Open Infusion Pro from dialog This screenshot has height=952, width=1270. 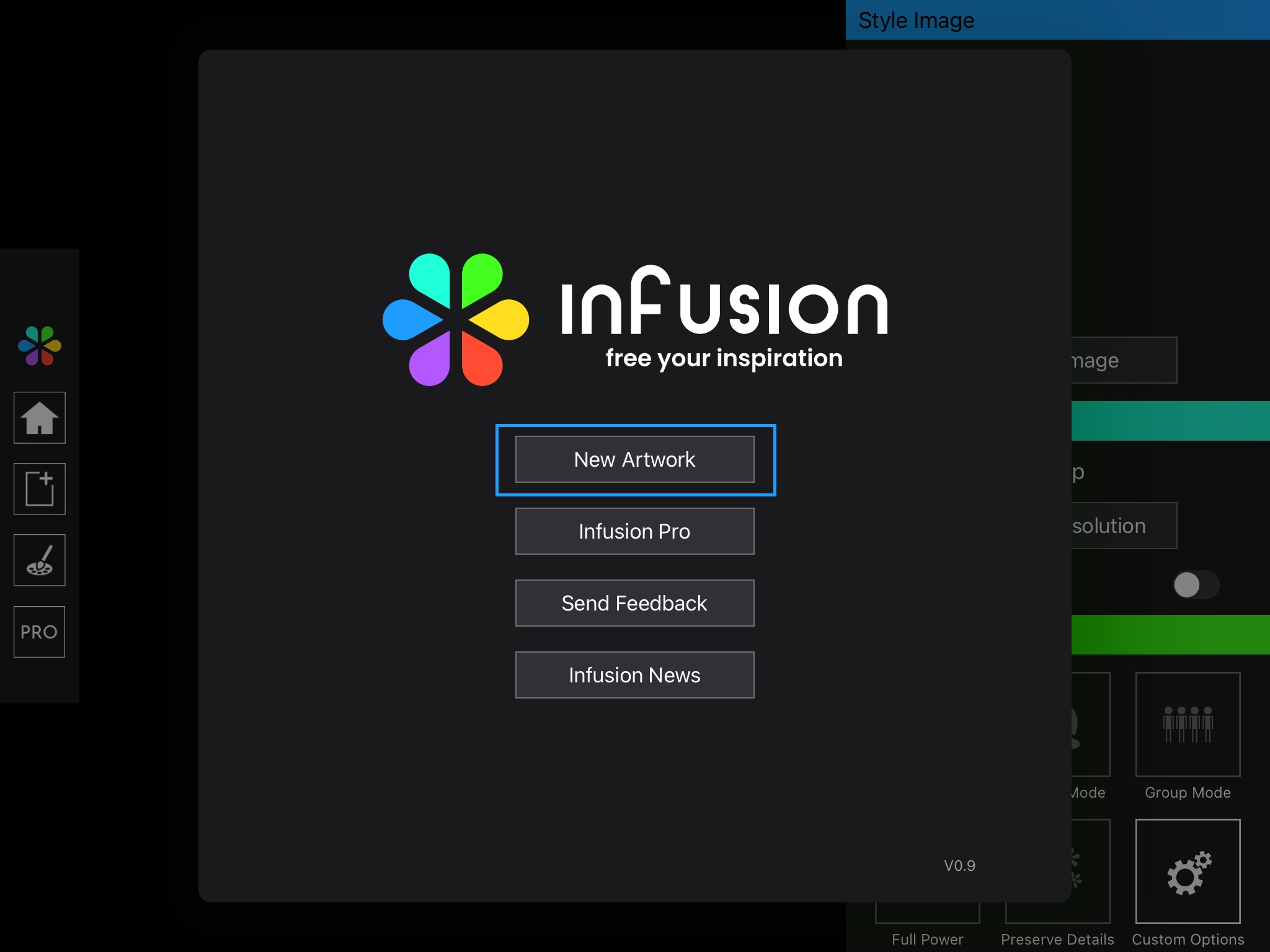click(635, 531)
